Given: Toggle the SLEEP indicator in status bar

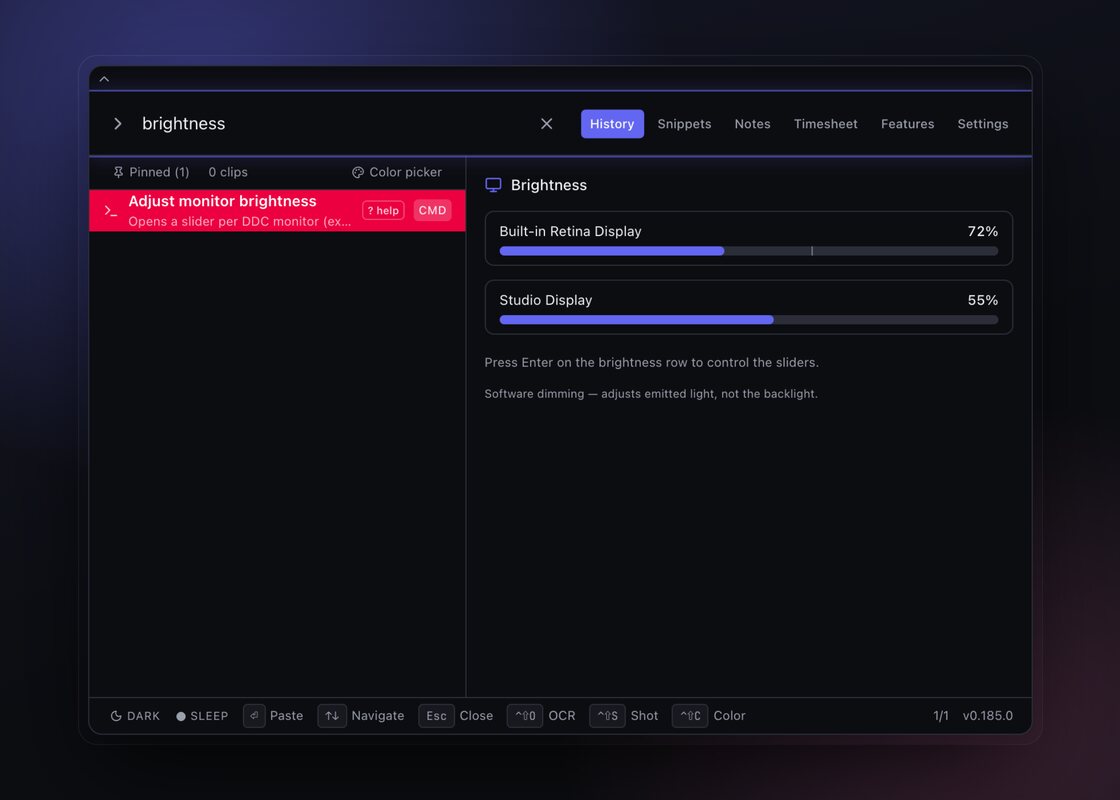Looking at the screenshot, I should click(x=202, y=716).
